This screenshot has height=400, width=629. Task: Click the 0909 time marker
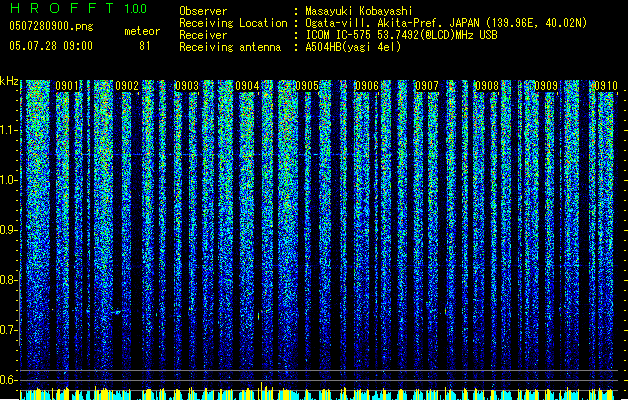click(546, 86)
